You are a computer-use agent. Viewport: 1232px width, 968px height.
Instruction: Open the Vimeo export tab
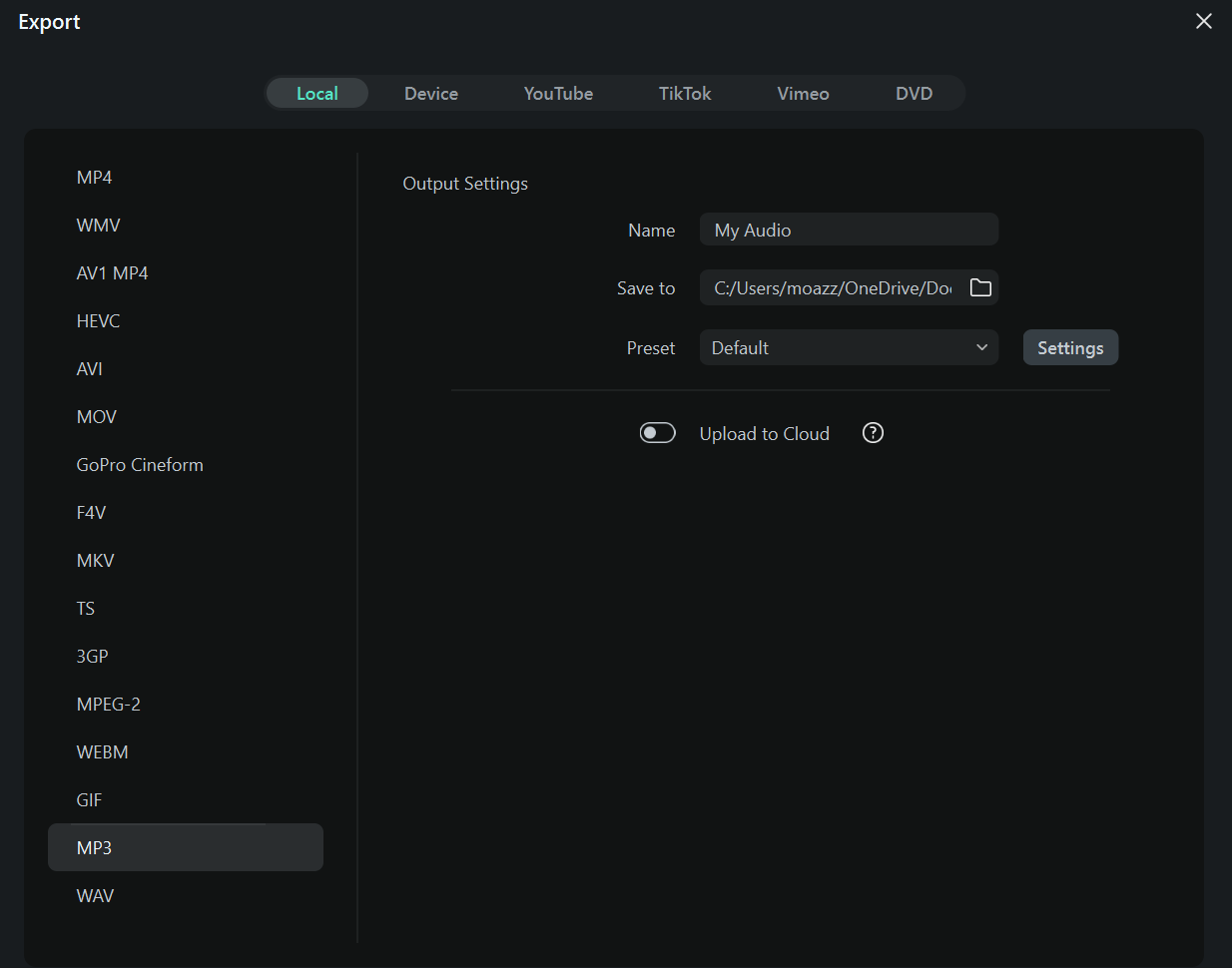803,94
